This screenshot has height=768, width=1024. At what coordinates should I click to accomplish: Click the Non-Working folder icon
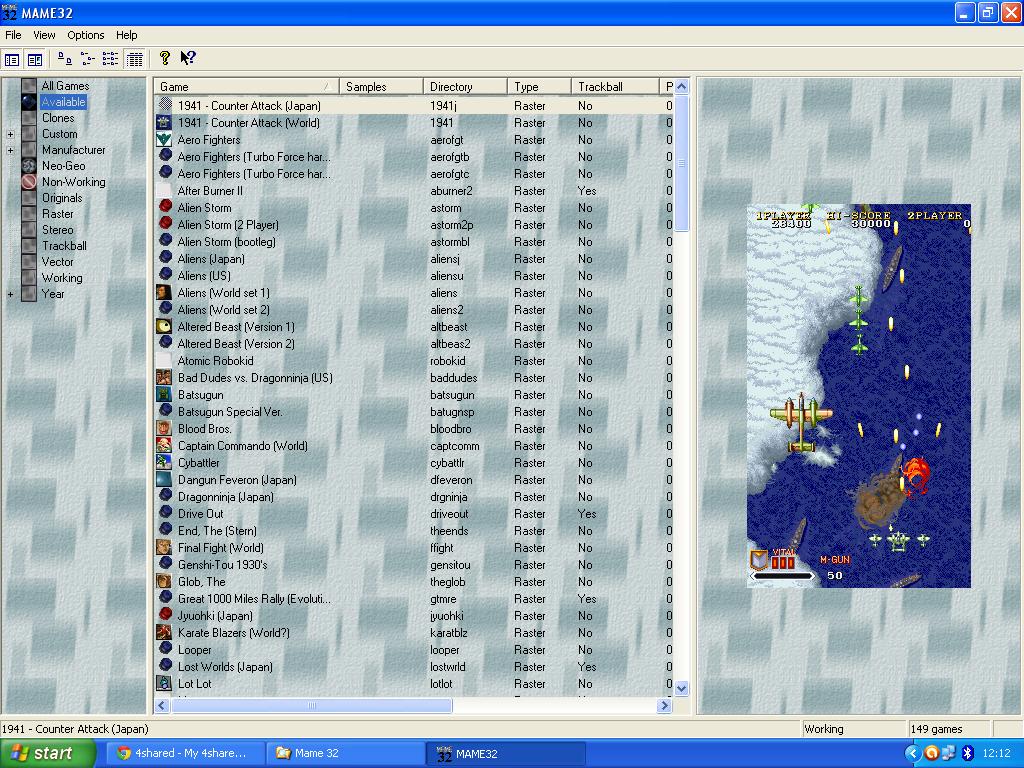pos(29,182)
